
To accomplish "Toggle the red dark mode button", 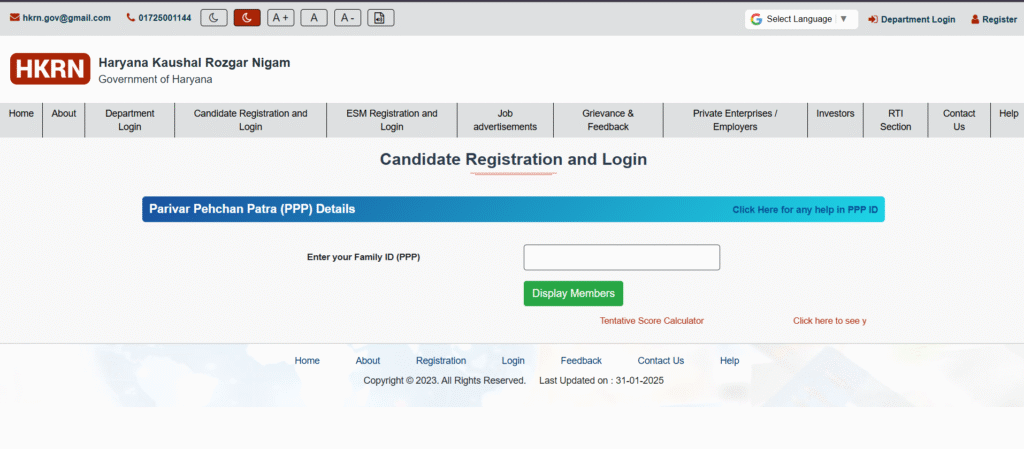I will click(247, 18).
